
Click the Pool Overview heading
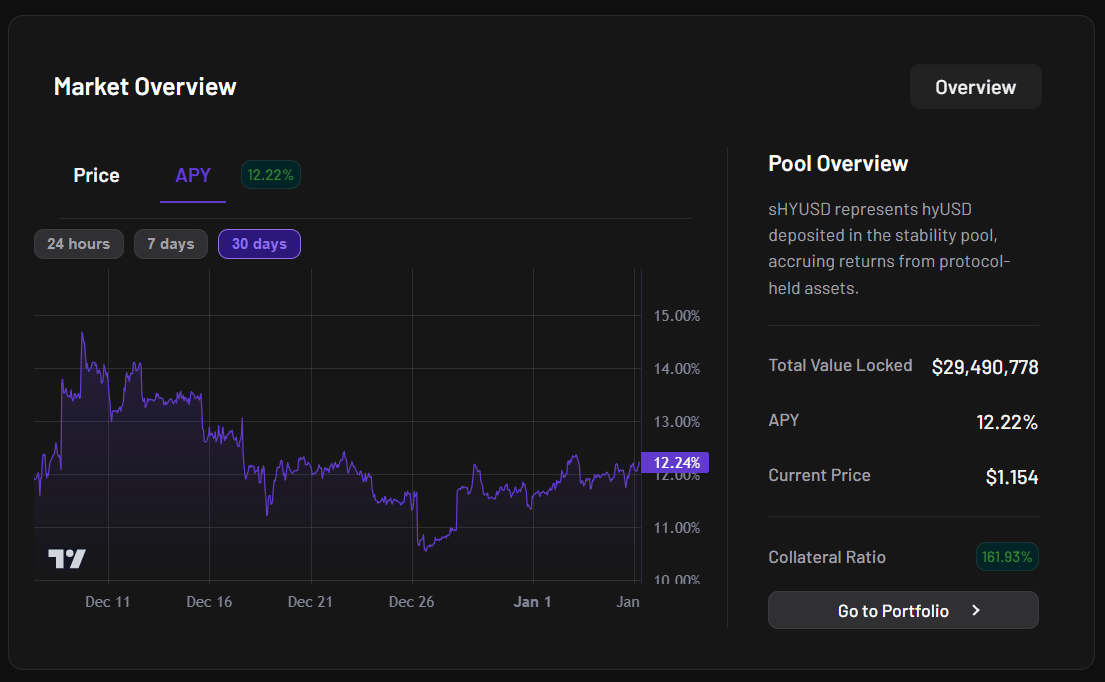point(838,164)
